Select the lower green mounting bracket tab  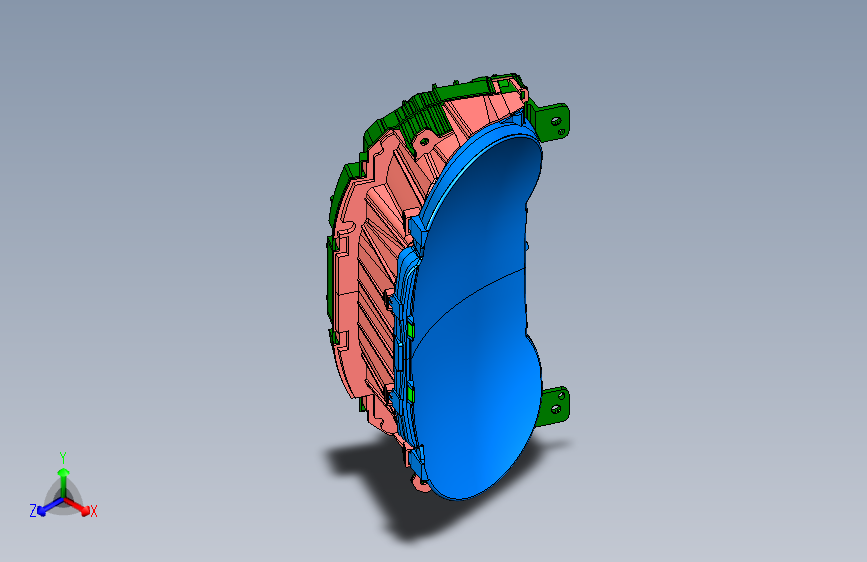point(555,407)
